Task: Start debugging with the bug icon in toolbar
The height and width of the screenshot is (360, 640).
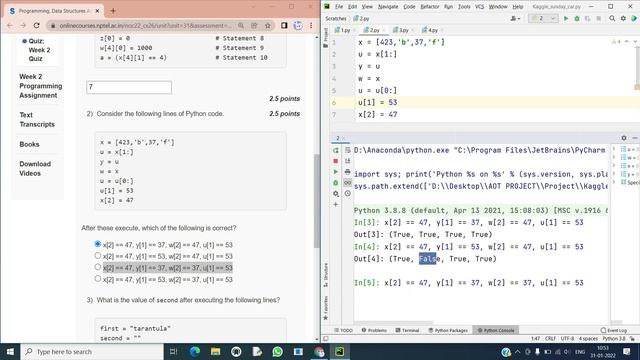Action: tap(577, 18)
